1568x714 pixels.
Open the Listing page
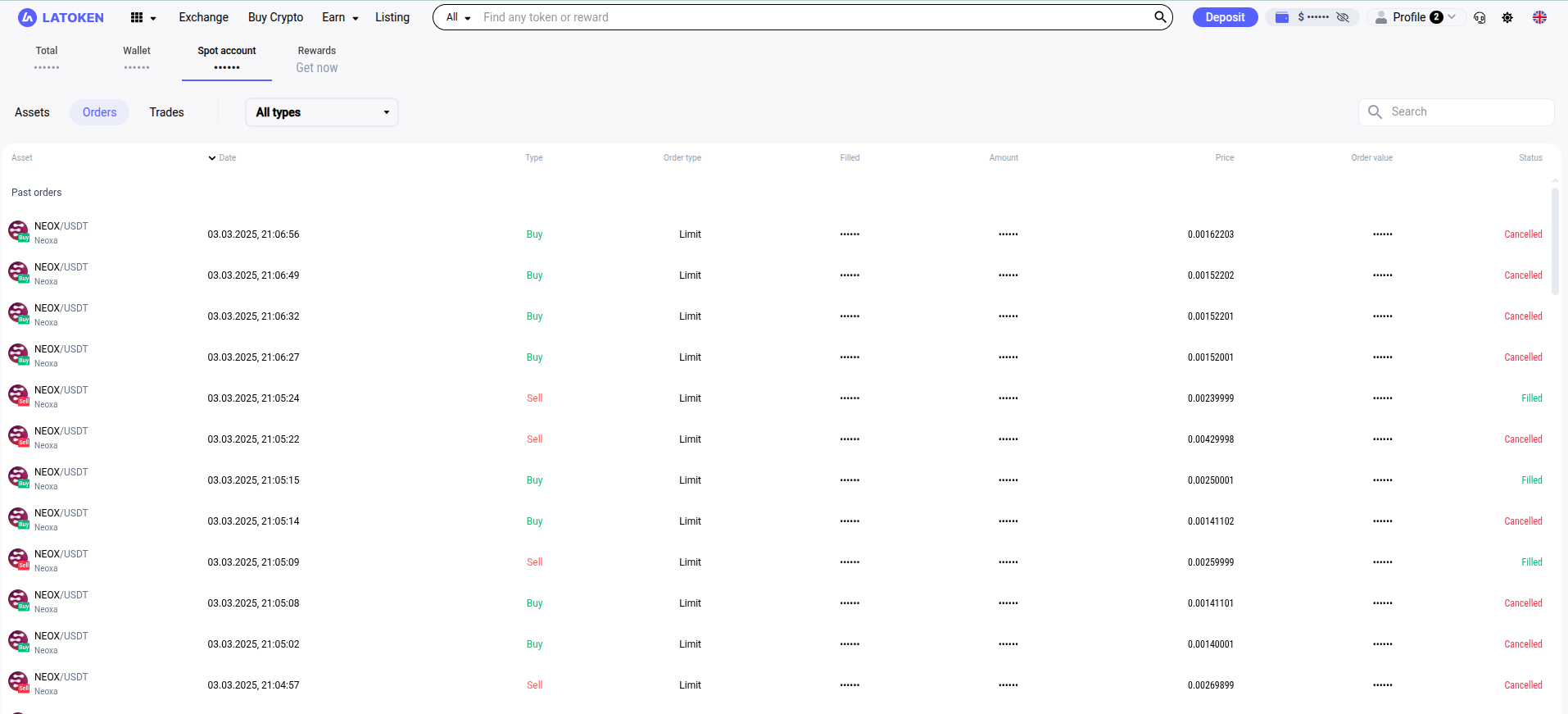[x=392, y=17]
